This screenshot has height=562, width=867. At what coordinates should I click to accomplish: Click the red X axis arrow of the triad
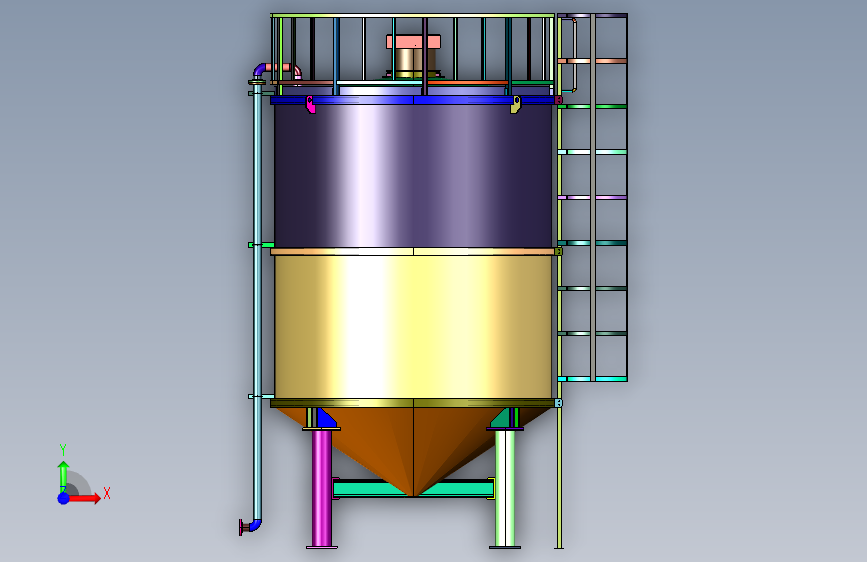point(83,498)
